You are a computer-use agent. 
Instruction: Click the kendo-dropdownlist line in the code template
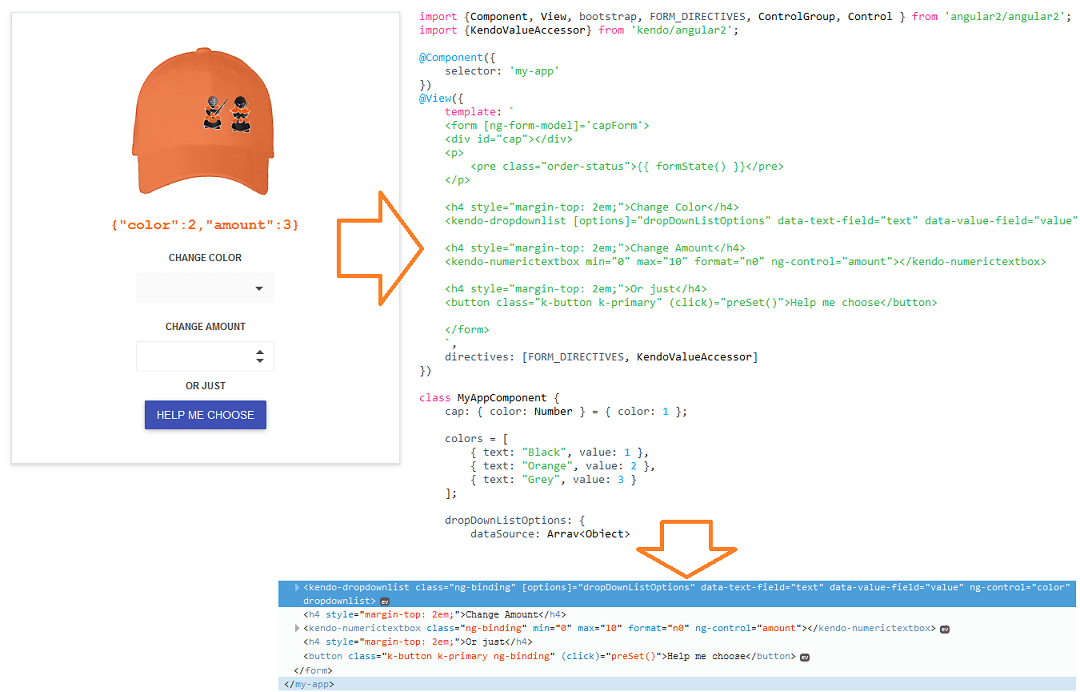tap(761, 221)
